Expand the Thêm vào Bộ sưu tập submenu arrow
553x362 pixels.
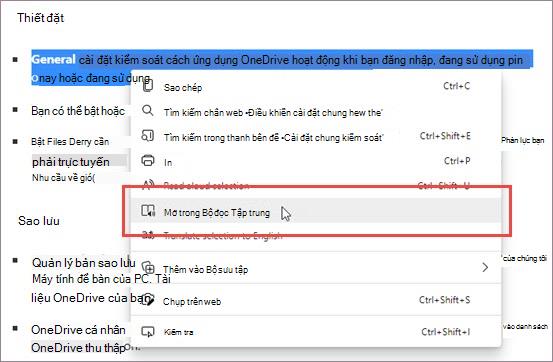(485, 267)
